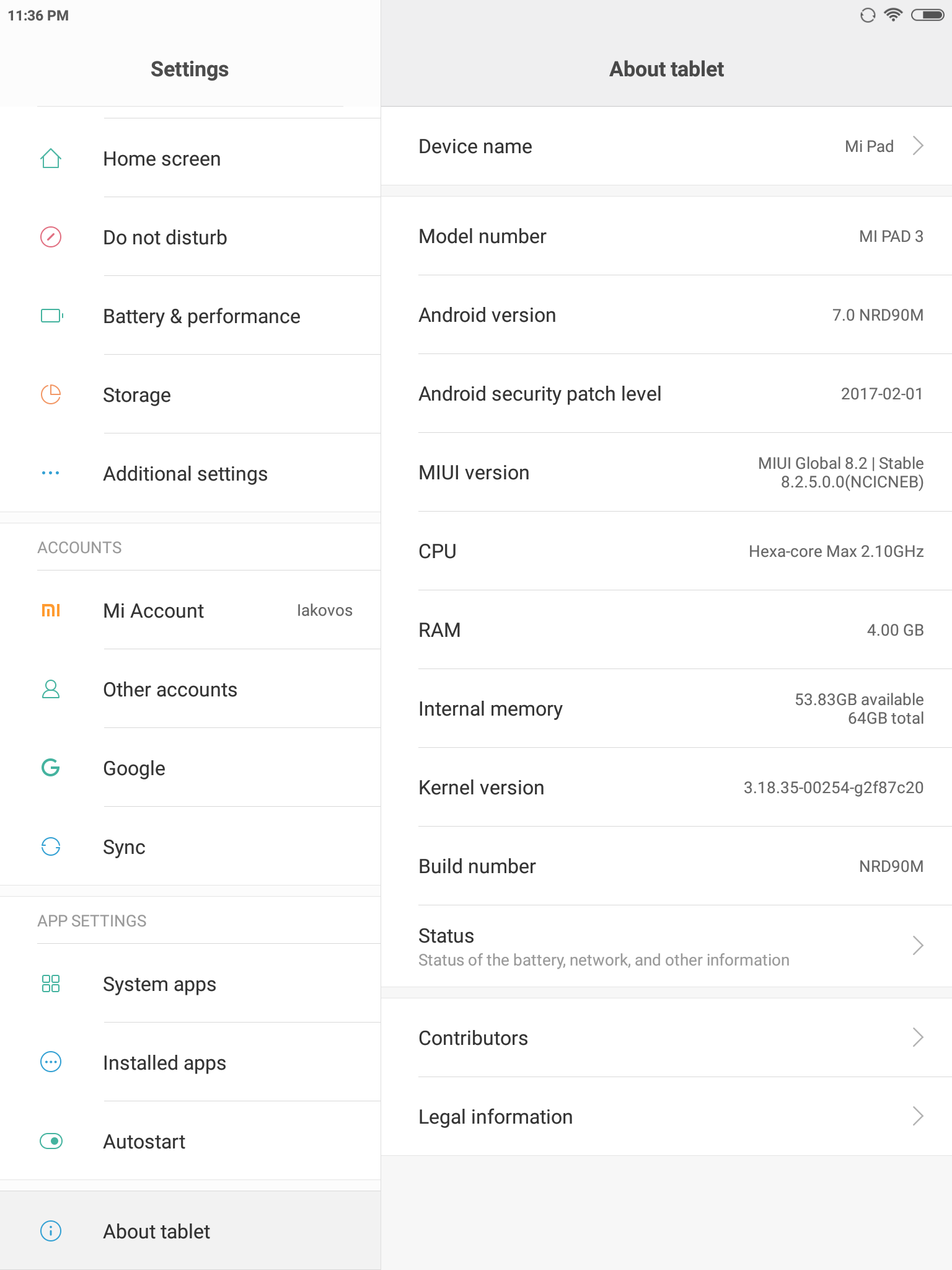952x1270 pixels.
Task: Tap the Battery & performance icon
Action: point(51,316)
